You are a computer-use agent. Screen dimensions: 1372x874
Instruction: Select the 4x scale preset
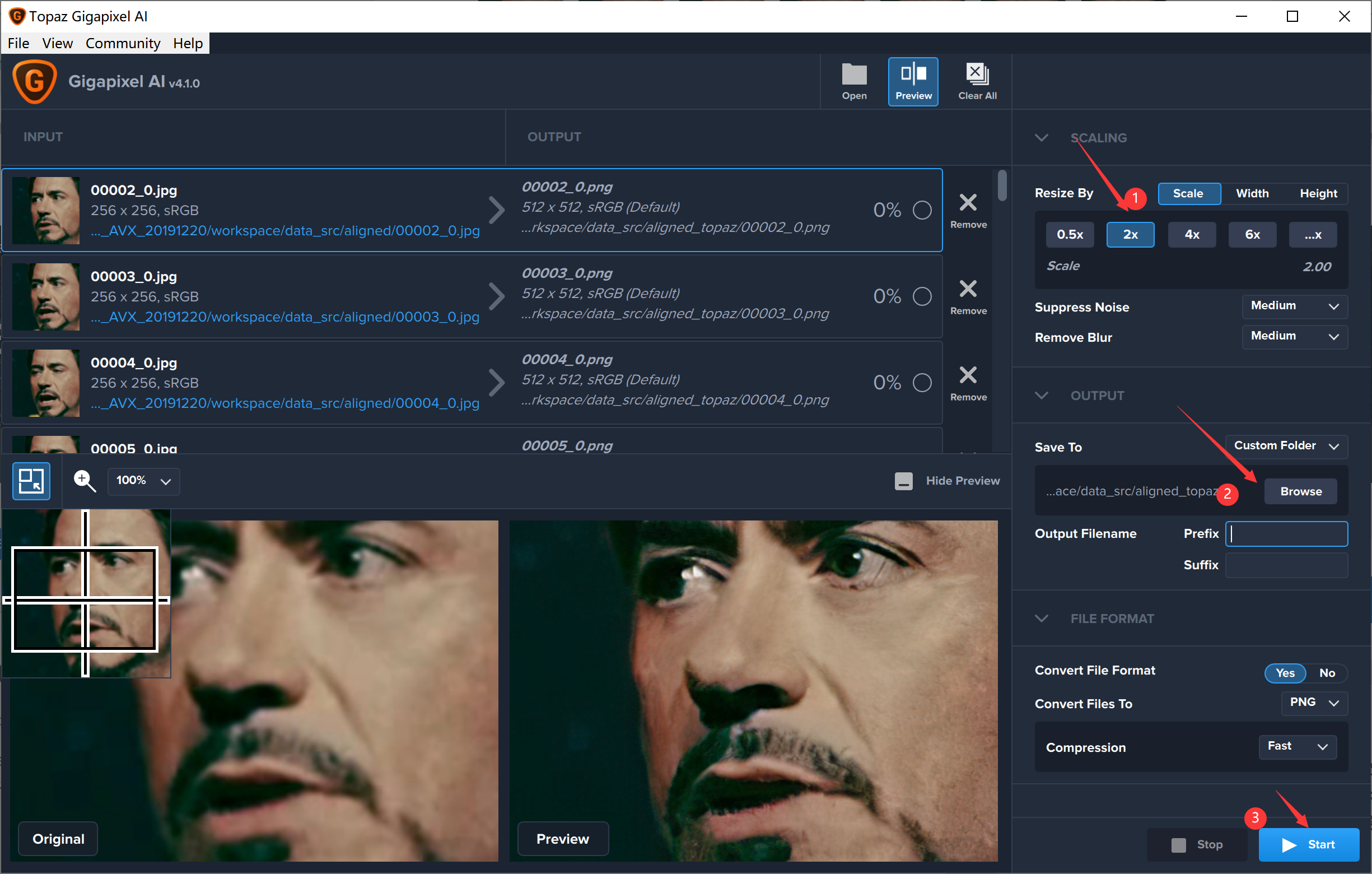(x=1191, y=234)
